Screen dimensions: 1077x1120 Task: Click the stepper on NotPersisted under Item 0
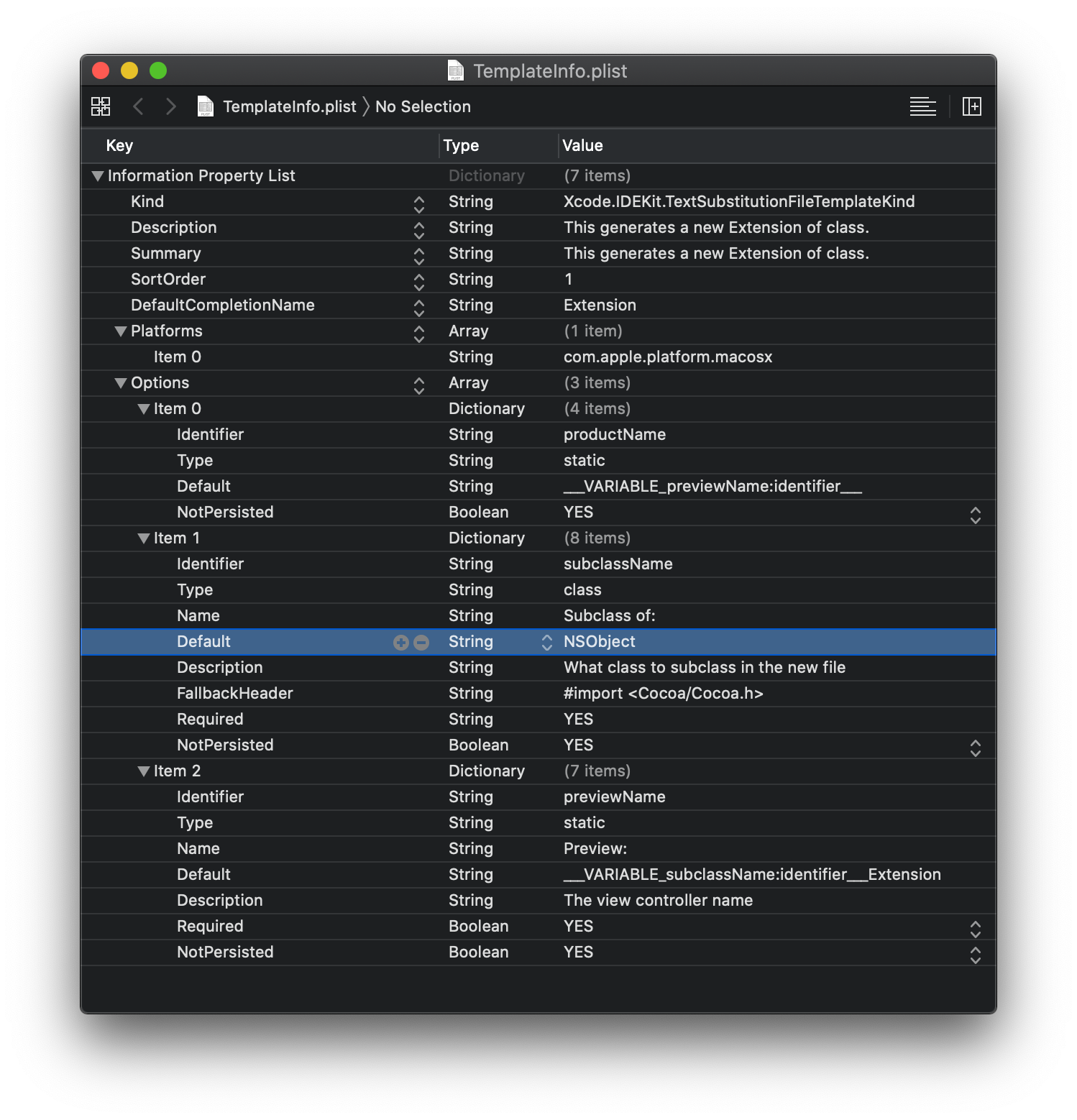pyautogui.click(x=976, y=513)
